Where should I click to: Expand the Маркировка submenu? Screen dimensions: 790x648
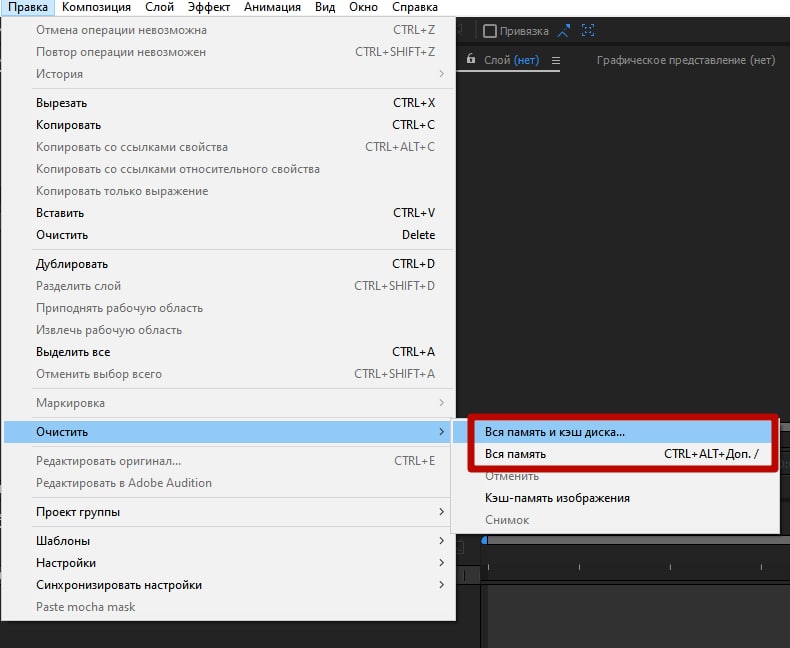click(x=229, y=403)
